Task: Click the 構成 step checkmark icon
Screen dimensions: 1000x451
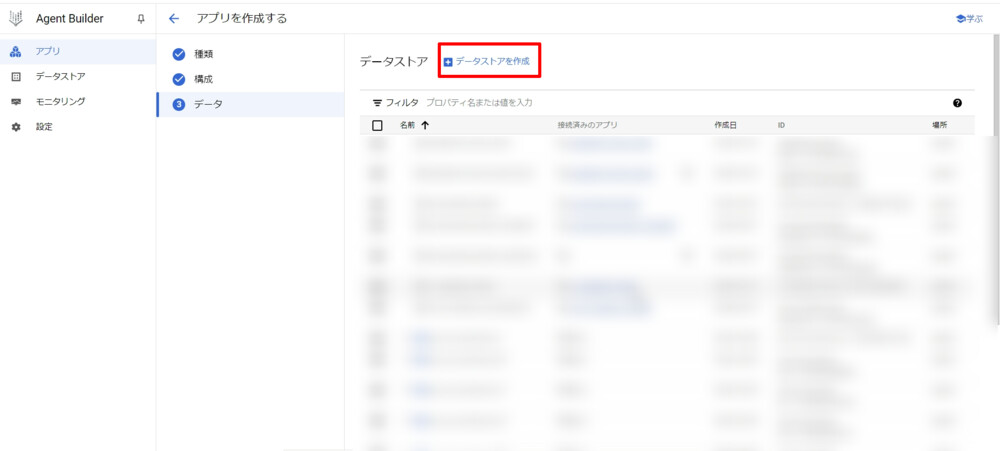Action: 179,80
